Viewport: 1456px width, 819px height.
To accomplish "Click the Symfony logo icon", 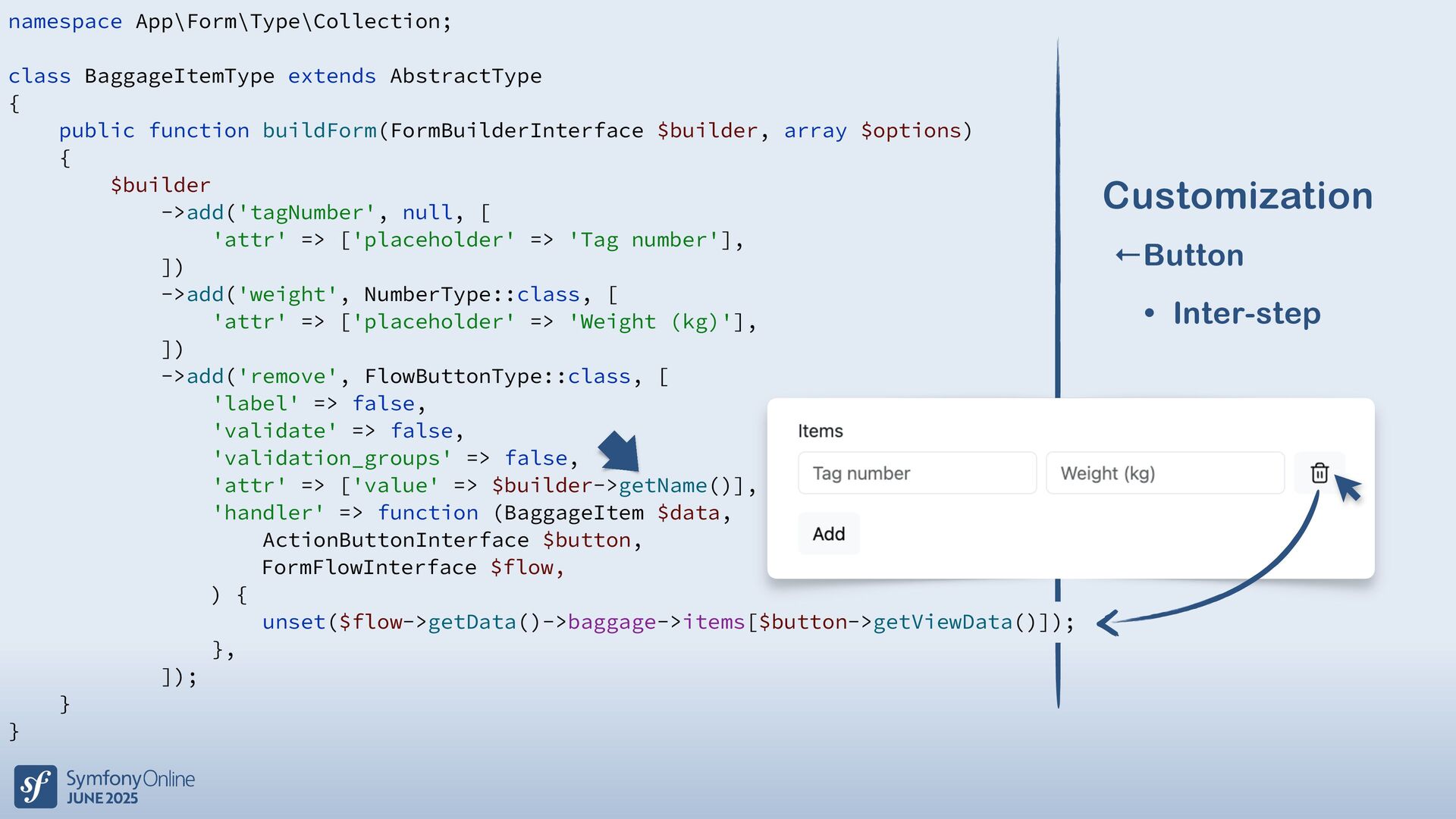I will click(x=35, y=786).
